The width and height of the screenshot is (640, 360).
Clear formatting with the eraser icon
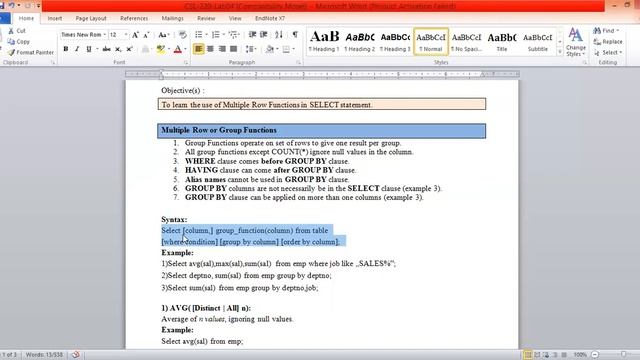click(182, 35)
